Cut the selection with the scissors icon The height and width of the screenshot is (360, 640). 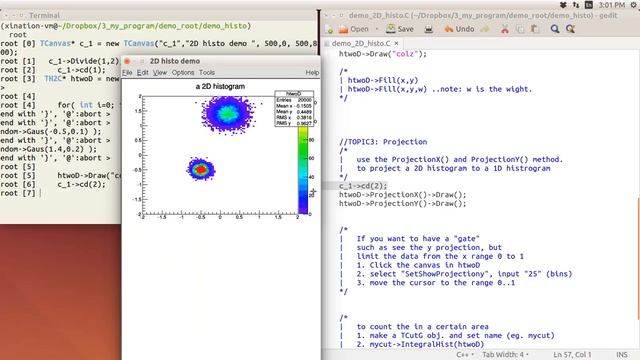505,29
